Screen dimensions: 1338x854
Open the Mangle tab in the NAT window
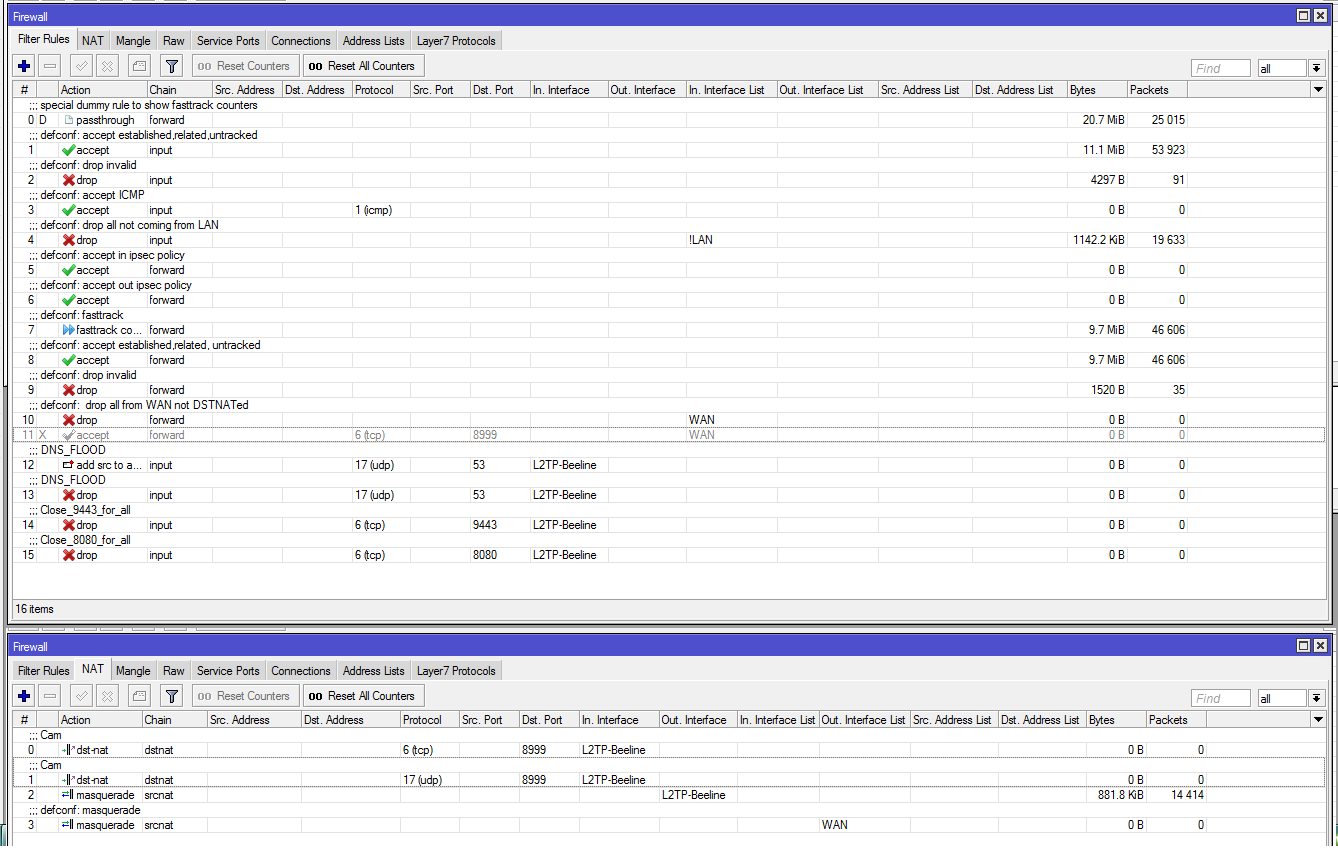click(x=133, y=671)
